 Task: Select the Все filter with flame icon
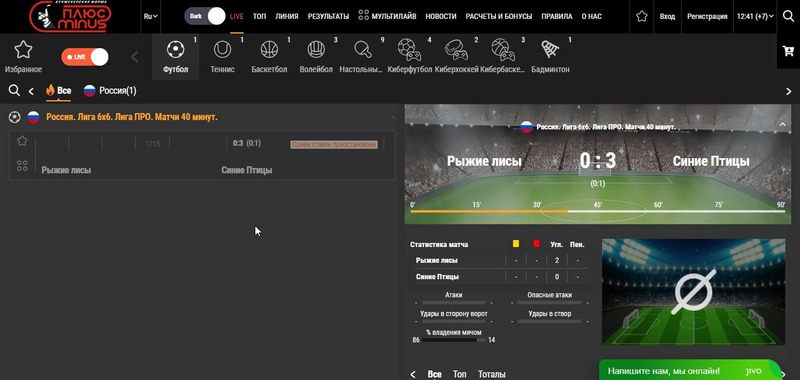(58, 91)
